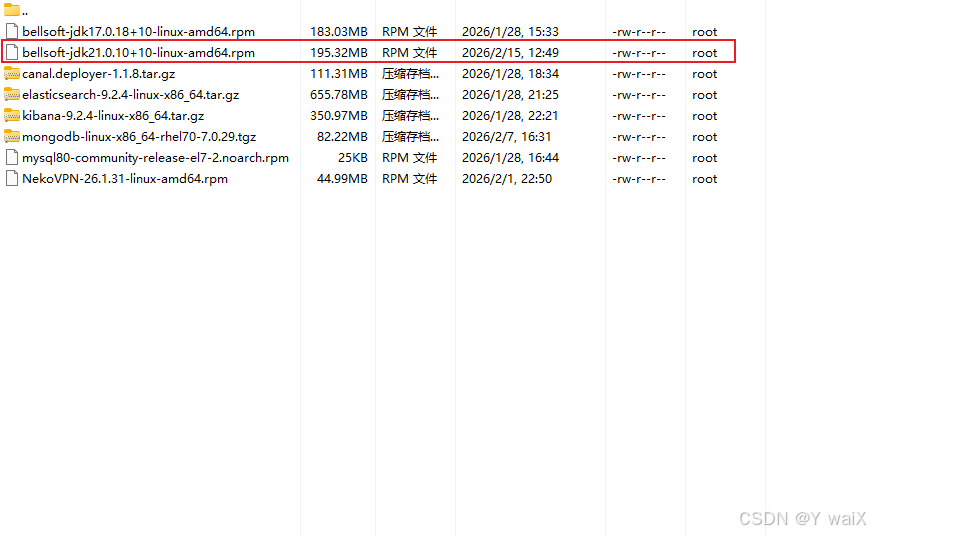
Task: Click the file icon of bellsoft-jdk21.0.10 rpm
Action: [x=12, y=53]
